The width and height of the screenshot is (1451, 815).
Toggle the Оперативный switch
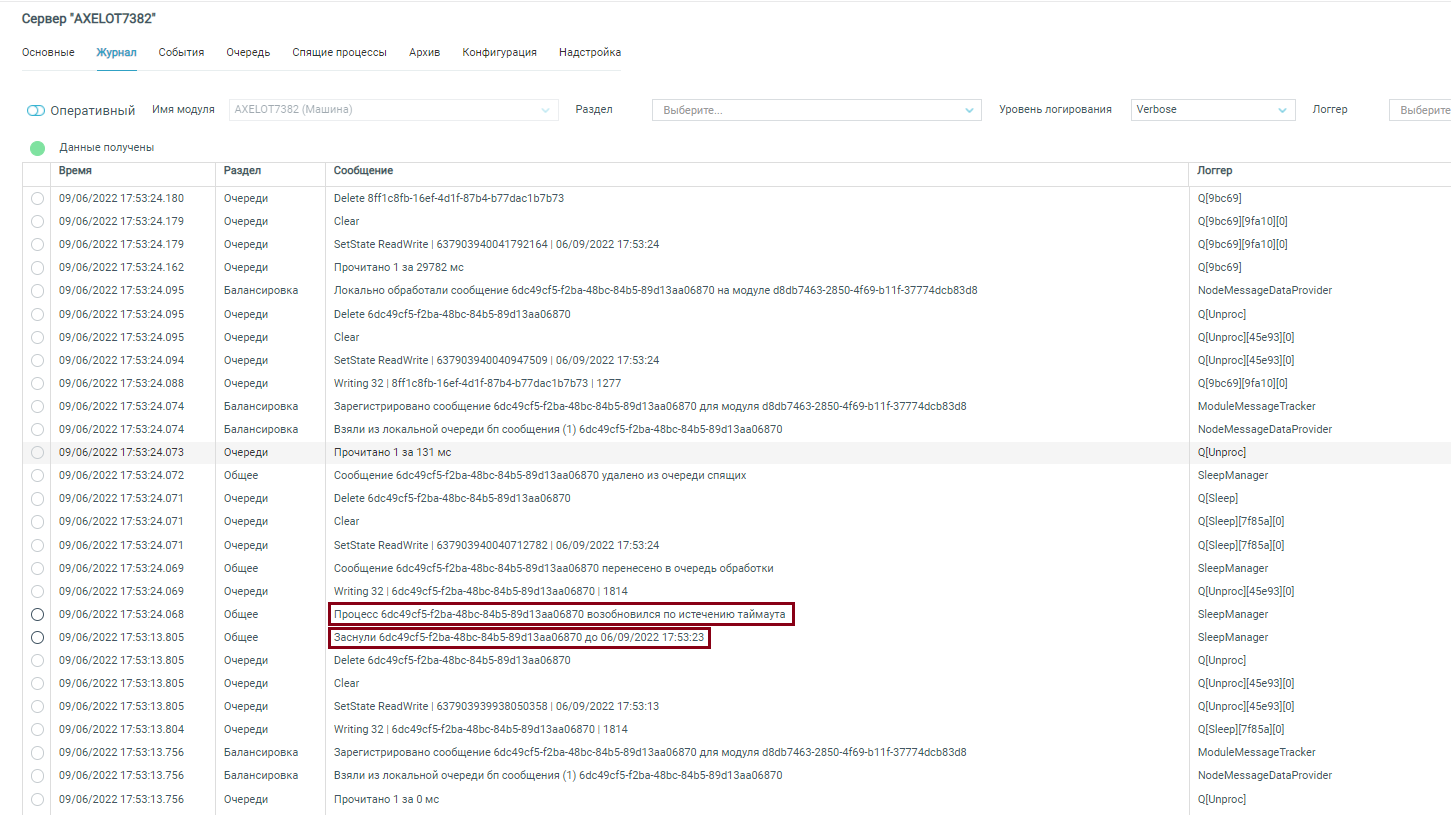point(37,110)
